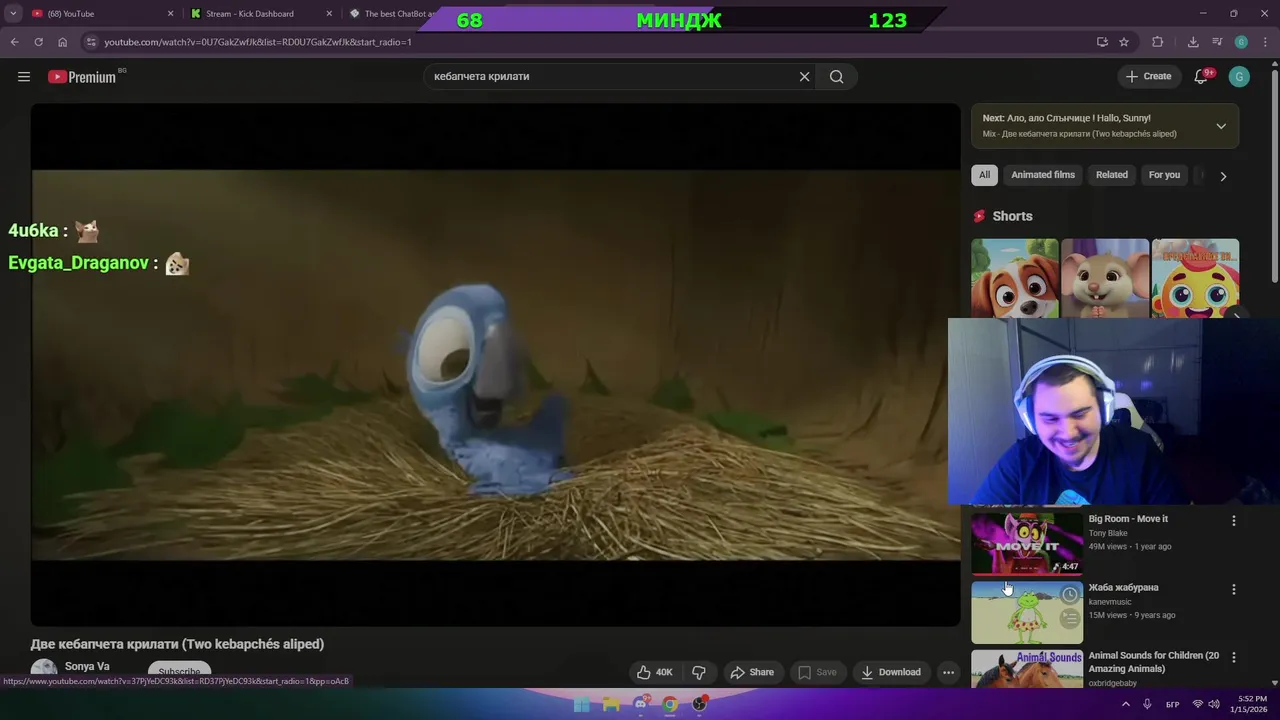
Task: Open the tab search dropdown
Action: point(13,14)
